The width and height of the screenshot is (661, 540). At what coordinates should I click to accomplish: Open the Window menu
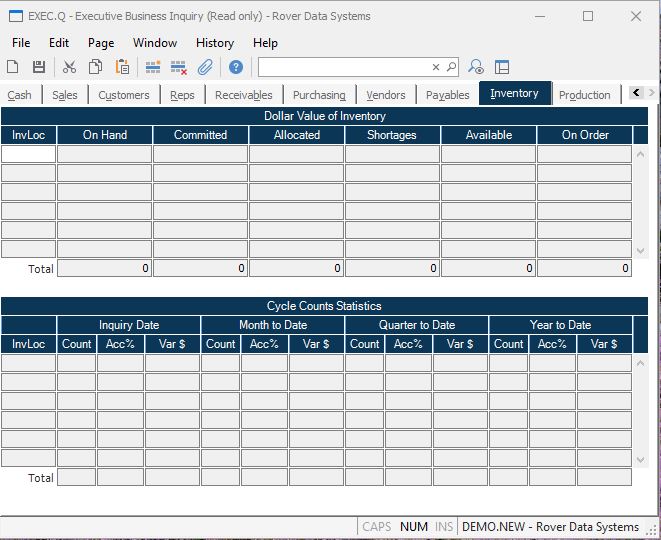coord(155,43)
